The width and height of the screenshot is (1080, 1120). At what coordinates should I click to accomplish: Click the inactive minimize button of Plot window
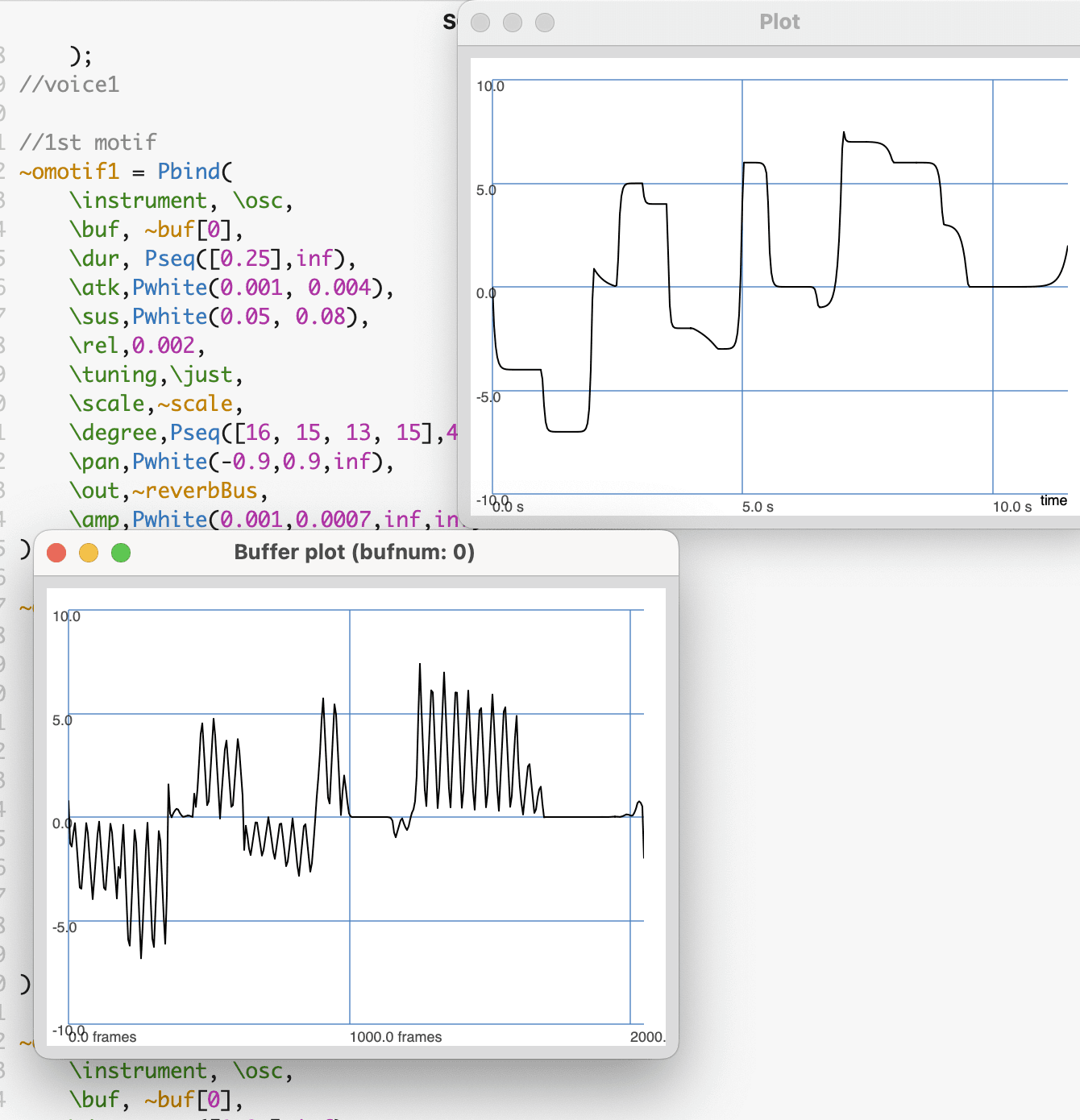(513, 23)
